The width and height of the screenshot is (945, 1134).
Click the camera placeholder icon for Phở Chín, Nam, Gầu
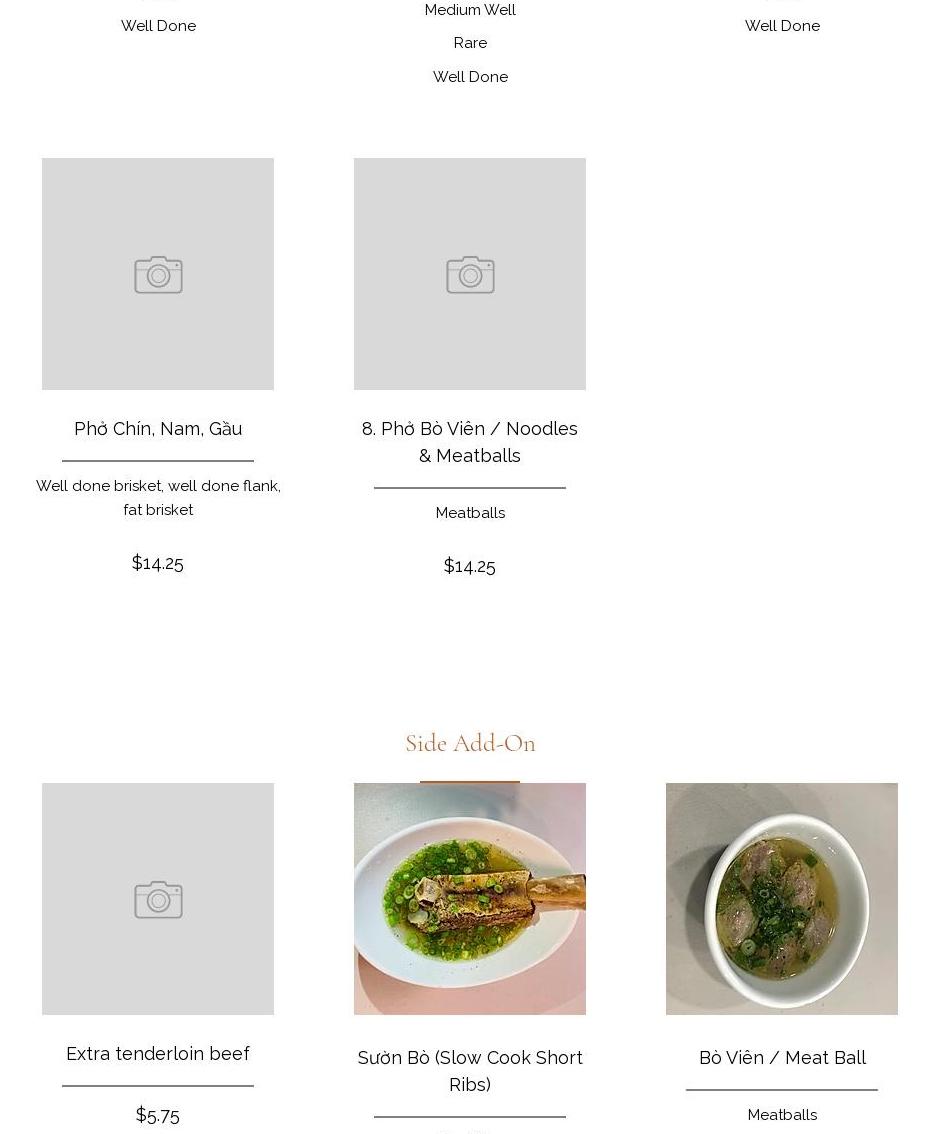(x=158, y=274)
